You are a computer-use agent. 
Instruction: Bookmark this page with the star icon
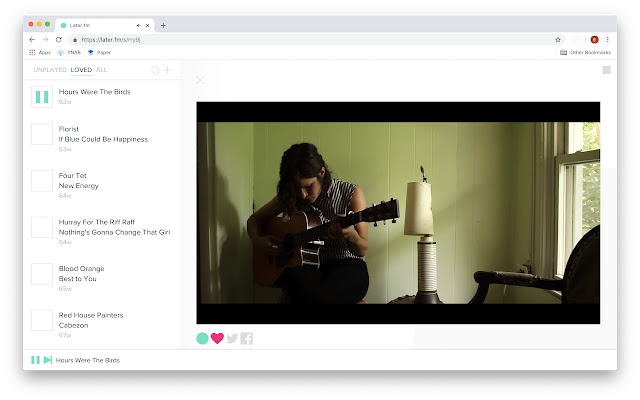[558, 39]
